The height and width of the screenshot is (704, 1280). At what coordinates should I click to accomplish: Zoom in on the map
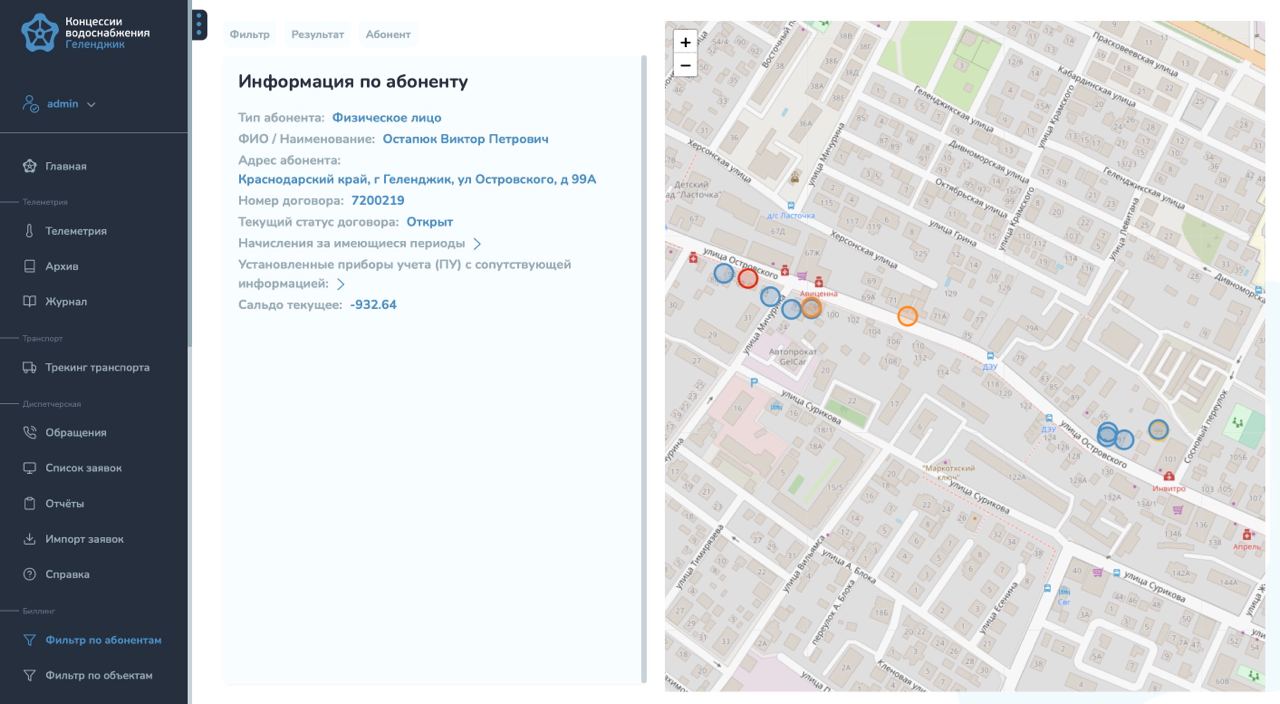685,42
